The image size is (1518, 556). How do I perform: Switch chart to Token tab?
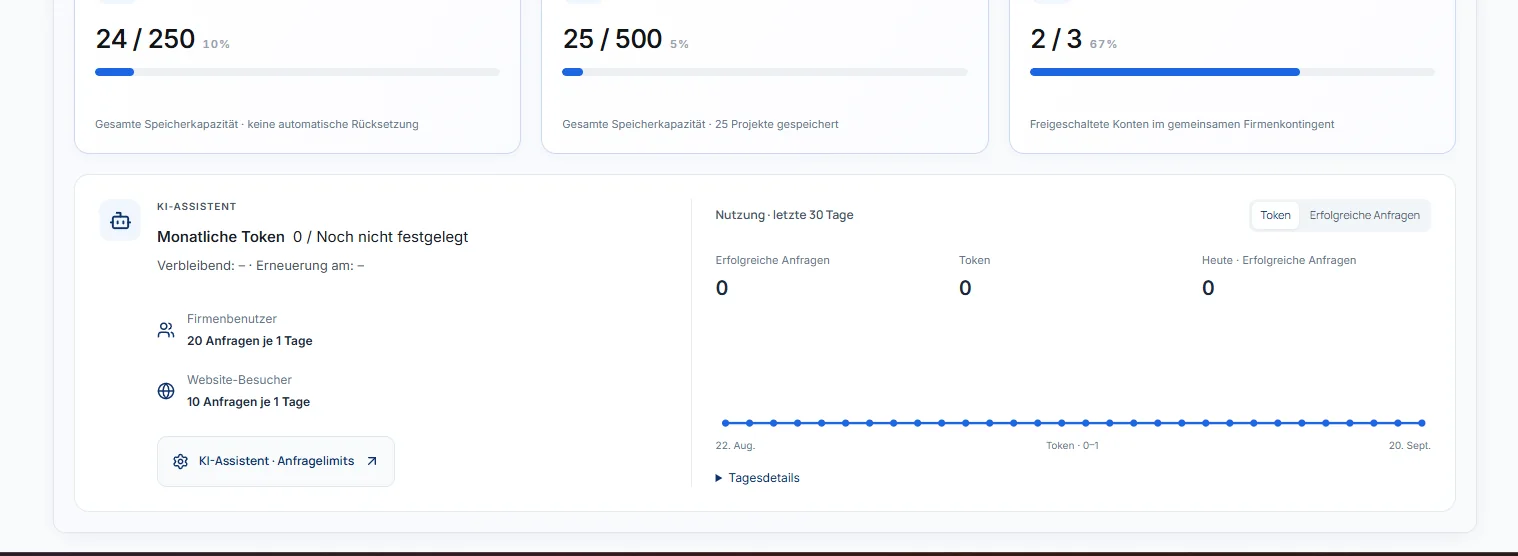pyautogui.click(x=1275, y=215)
